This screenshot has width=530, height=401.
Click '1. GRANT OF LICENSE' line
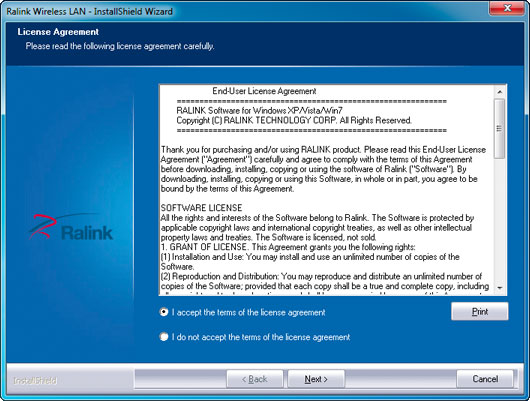pos(288,247)
